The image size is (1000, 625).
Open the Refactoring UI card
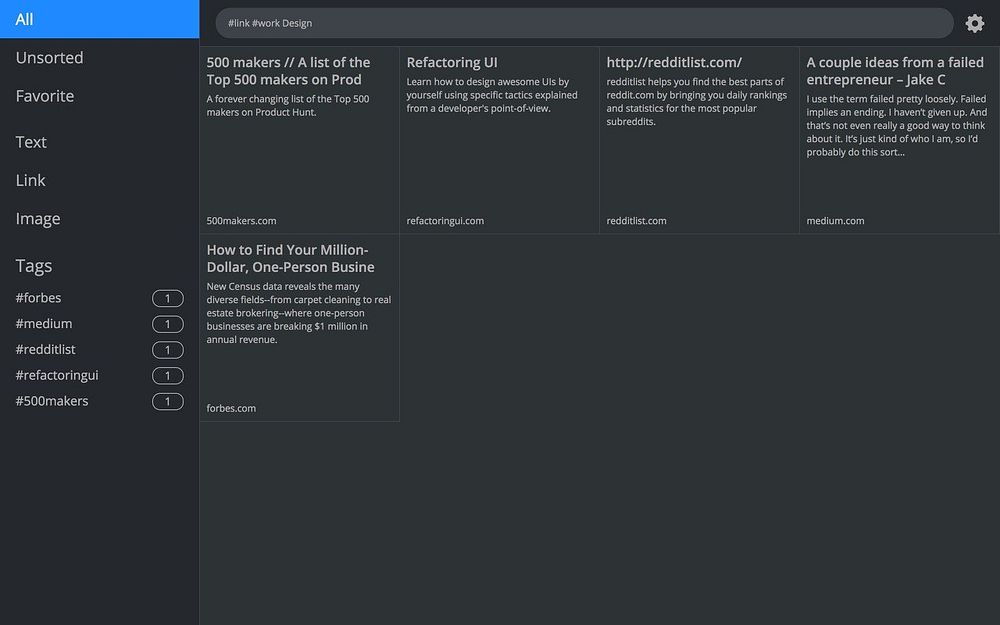point(499,140)
